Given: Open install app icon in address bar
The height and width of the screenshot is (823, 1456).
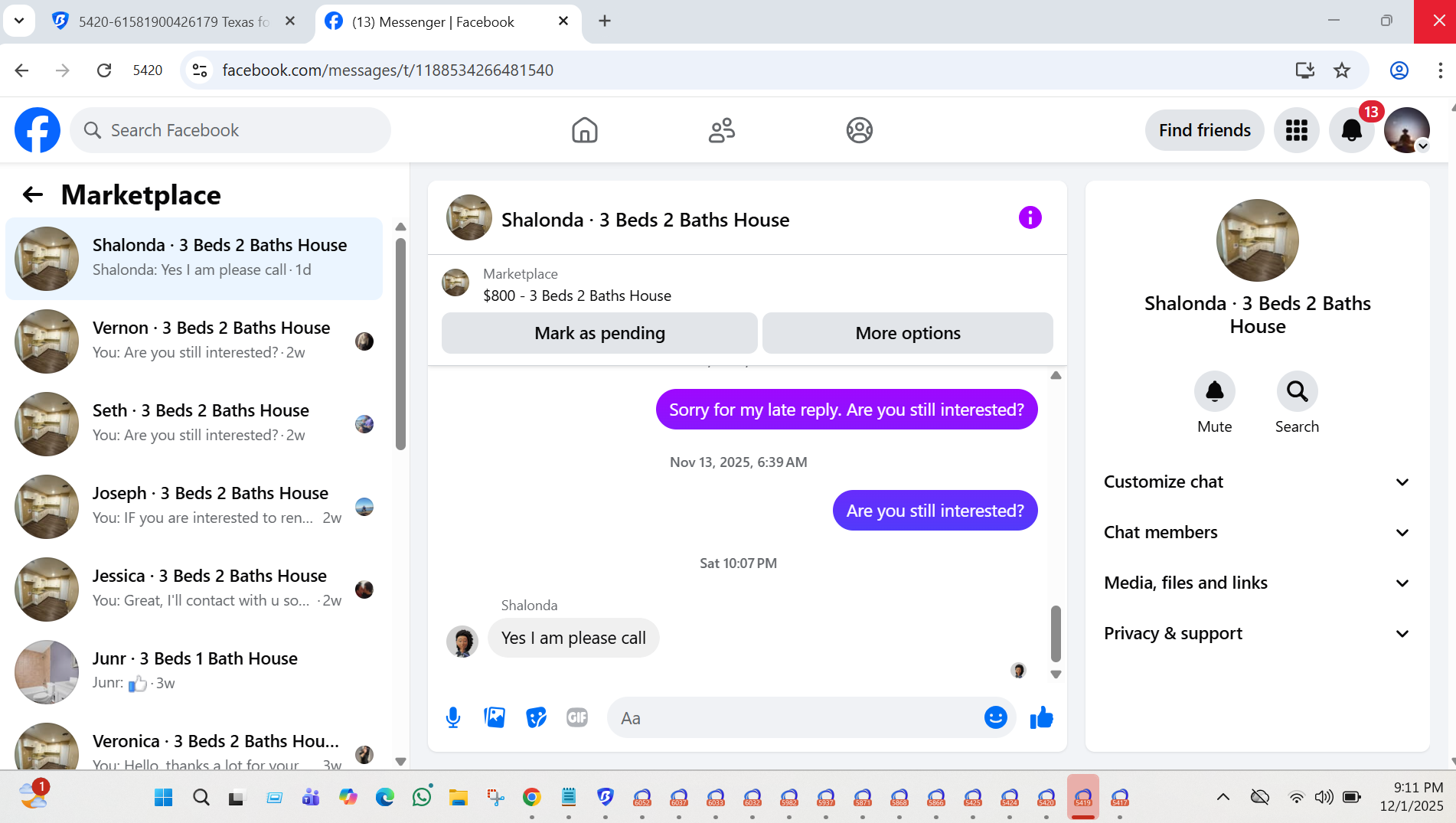Looking at the screenshot, I should pyautogui.click(x=1305, y=70).
